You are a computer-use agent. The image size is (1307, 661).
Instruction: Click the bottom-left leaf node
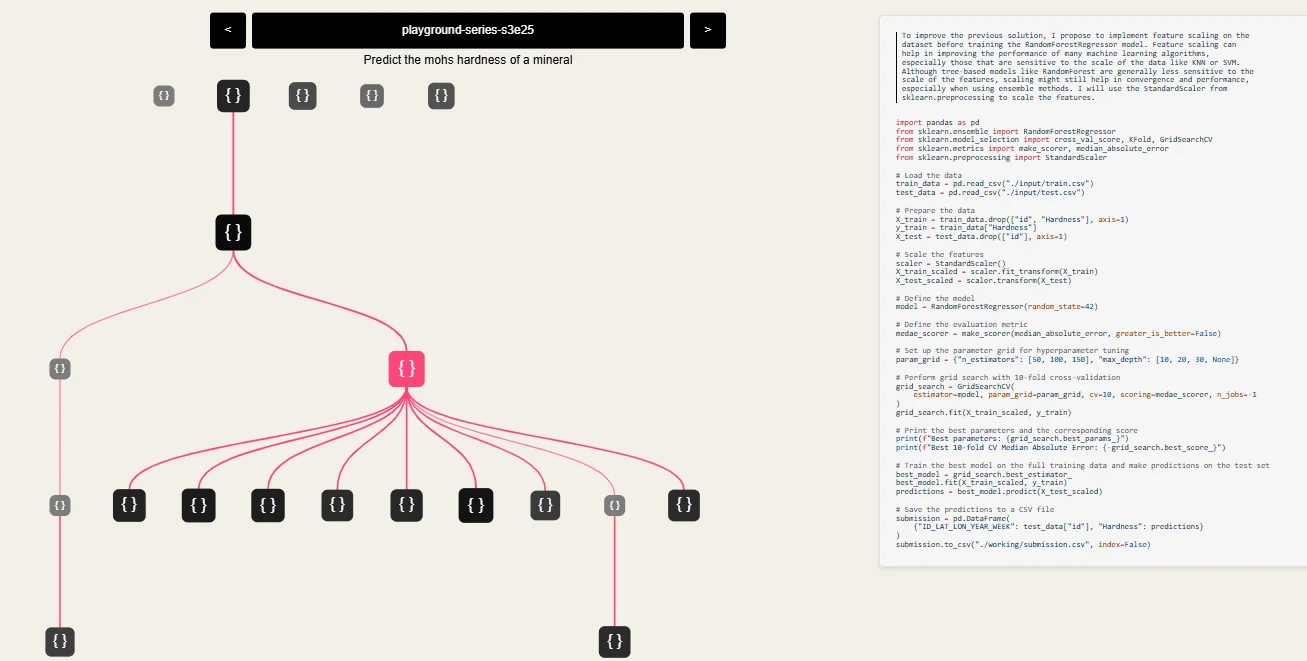pos(60,641)
